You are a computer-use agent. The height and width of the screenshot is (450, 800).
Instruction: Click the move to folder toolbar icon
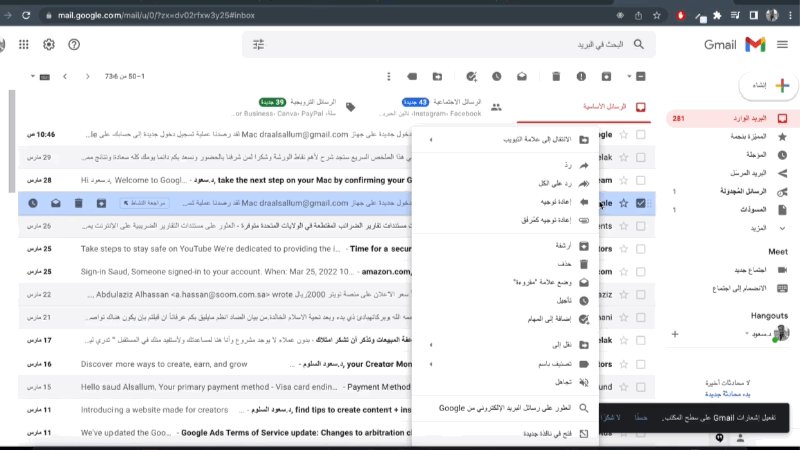437,77
